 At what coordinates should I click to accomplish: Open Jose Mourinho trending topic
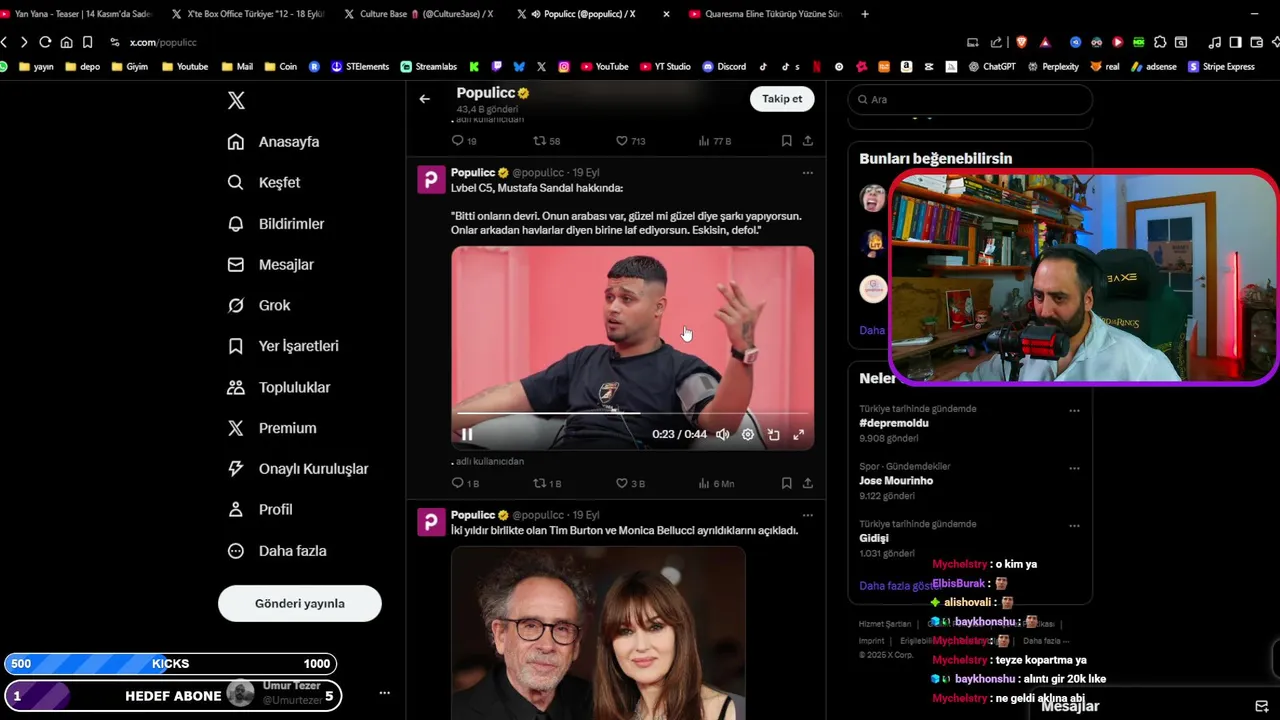[x=896, y=481]
